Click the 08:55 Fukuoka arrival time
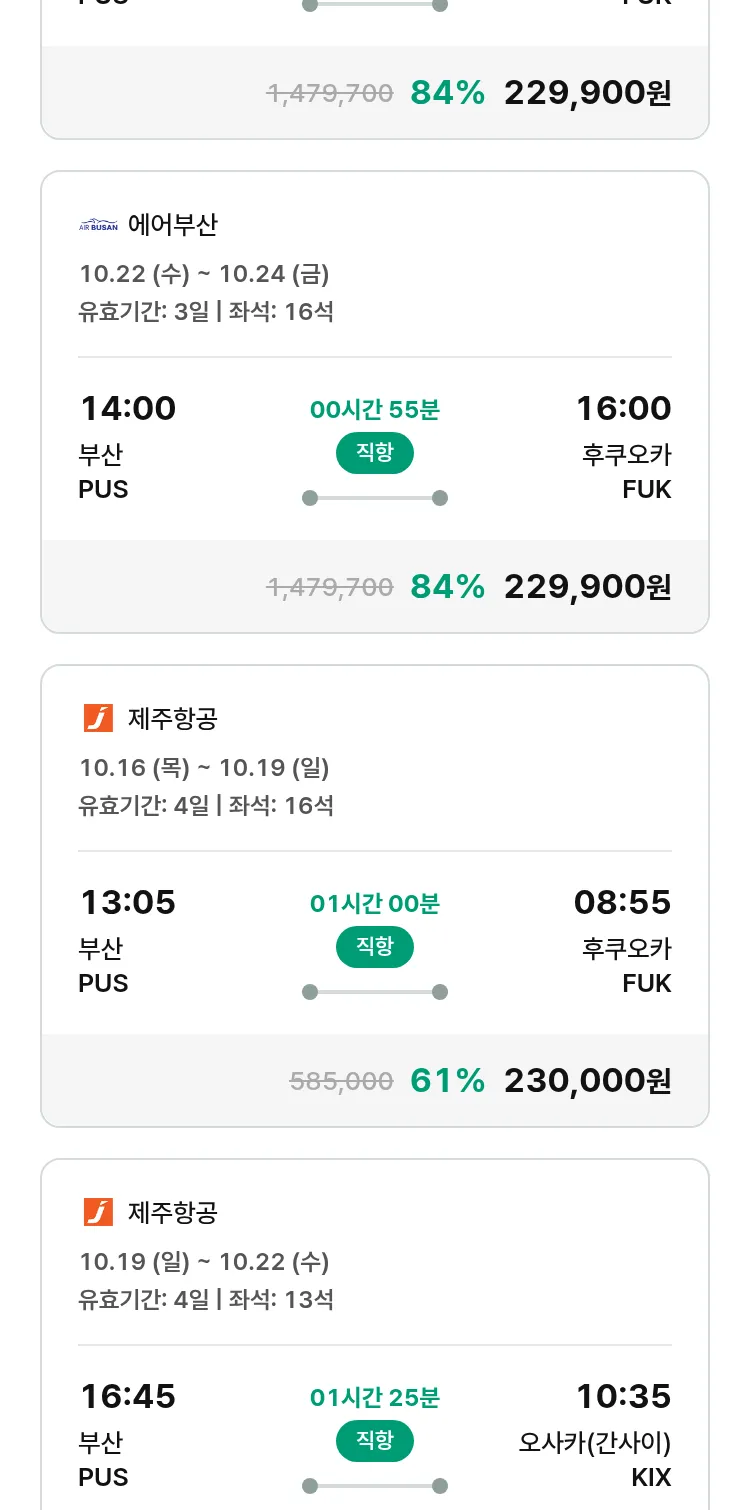 tap(622, 902)
